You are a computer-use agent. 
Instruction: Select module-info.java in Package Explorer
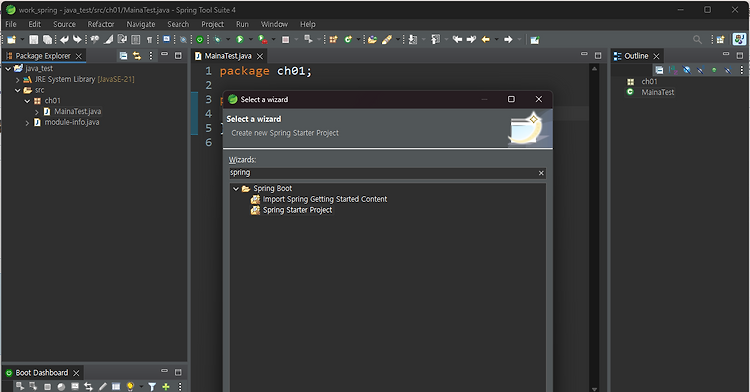72,122
